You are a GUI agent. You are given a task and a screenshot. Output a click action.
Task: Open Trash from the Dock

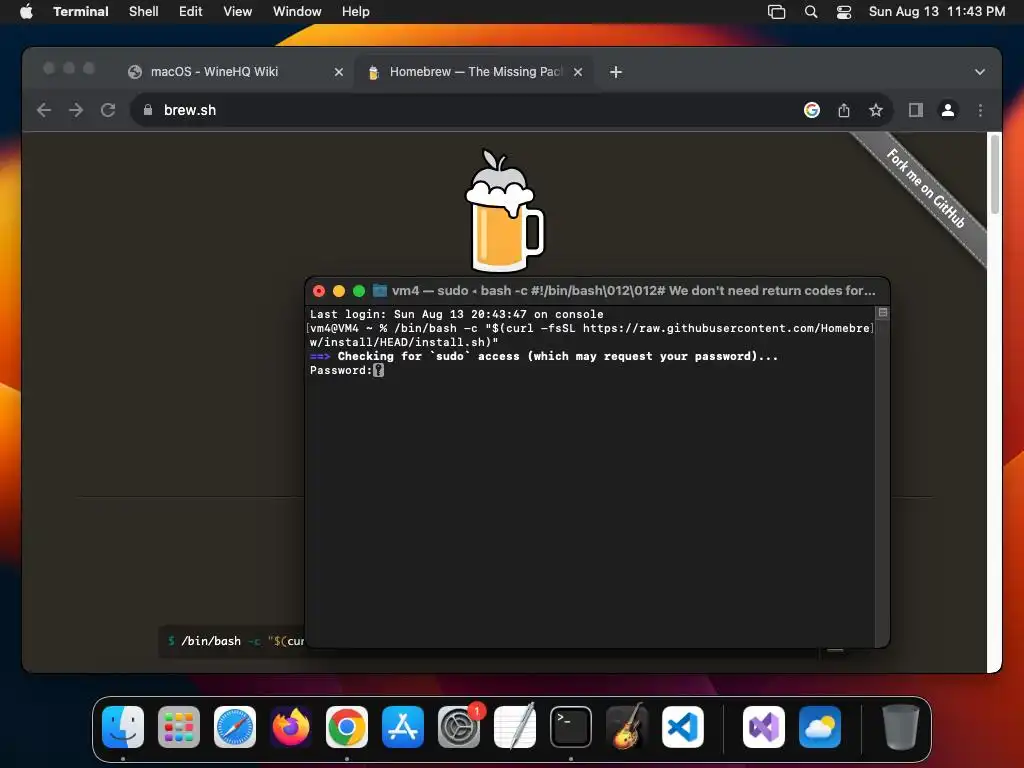click(x=901, y=727)
